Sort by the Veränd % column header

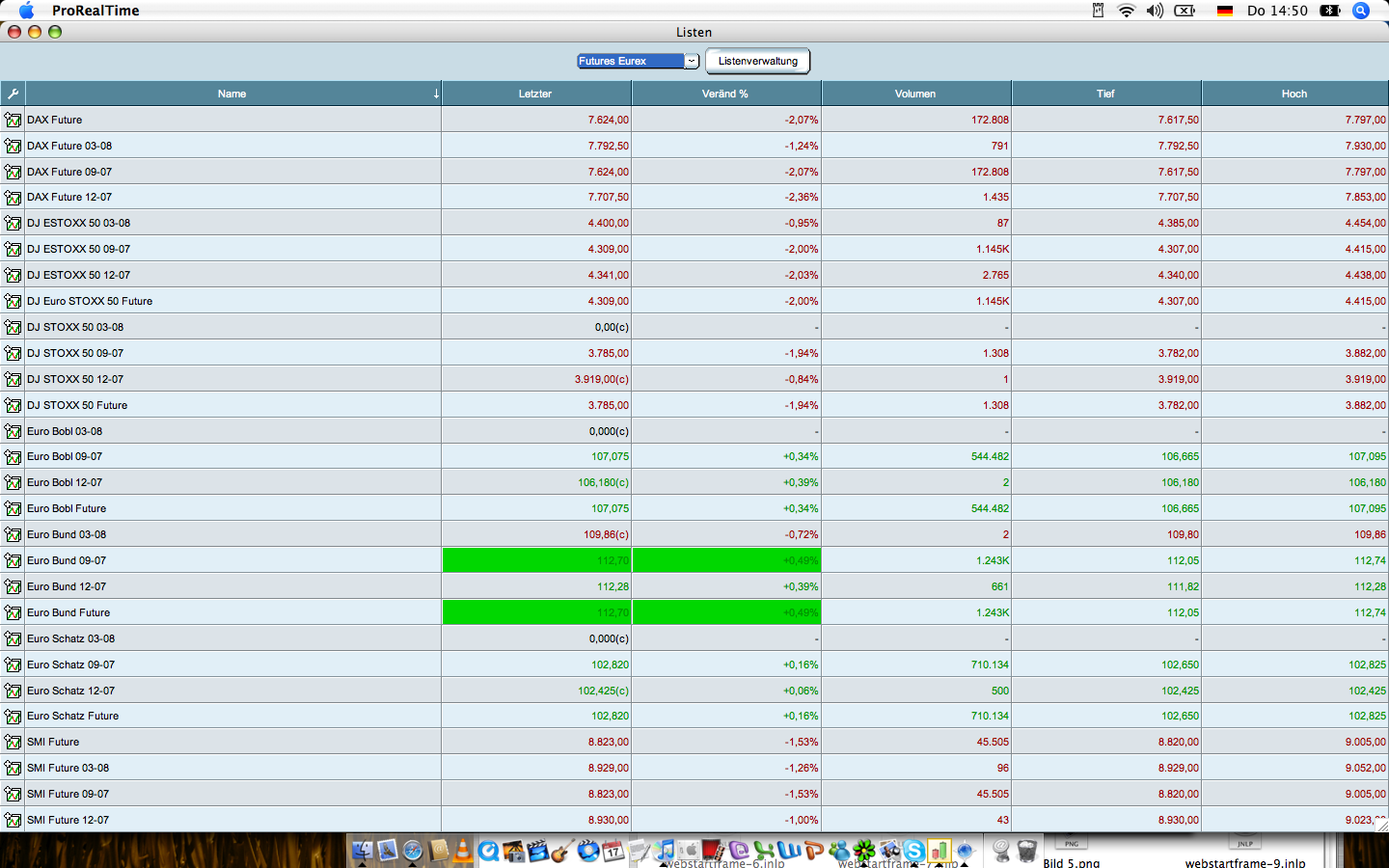[x=725, y=94]
